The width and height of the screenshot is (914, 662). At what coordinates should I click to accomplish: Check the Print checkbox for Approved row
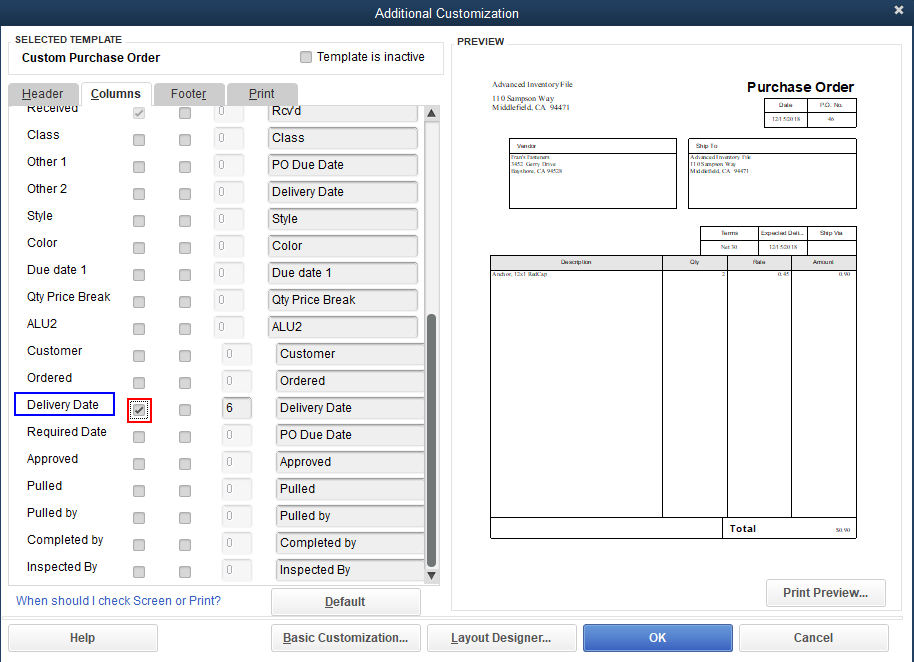tap(185, 463)
